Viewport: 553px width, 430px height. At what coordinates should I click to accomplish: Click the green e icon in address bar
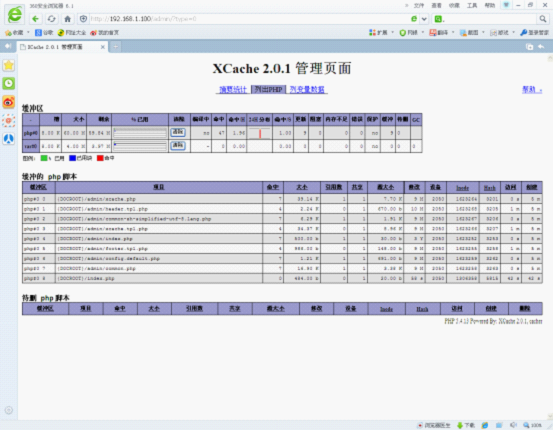(414, 19)
